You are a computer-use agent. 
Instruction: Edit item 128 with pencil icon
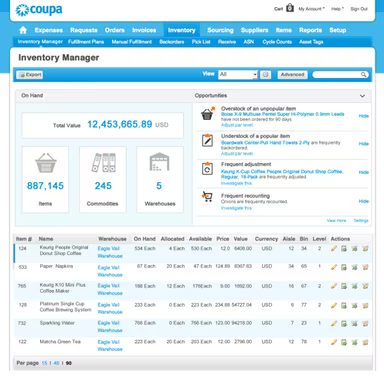coord(334,305)
